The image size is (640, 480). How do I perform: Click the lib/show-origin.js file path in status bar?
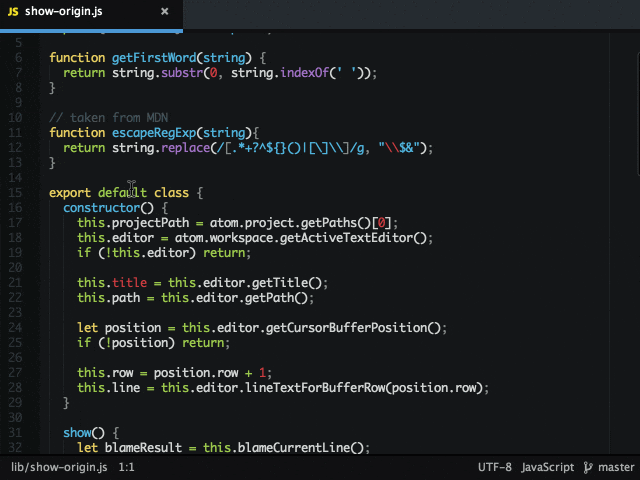[58, 467]
